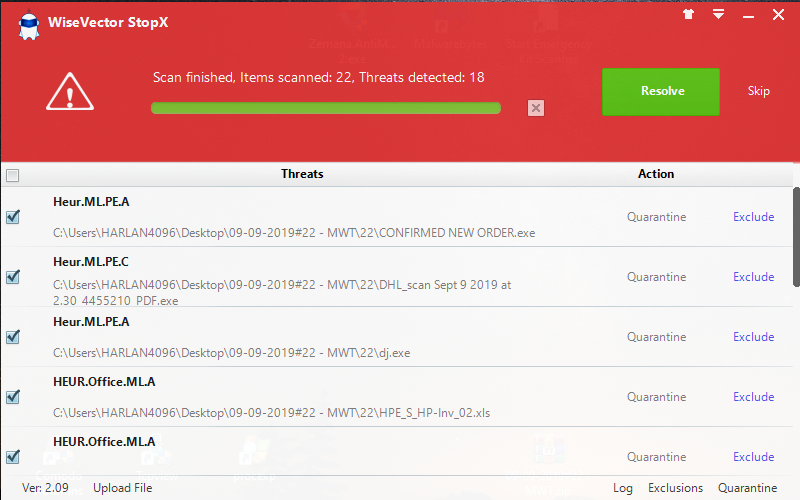
Task: Click Exclude for HPE_S_HP-Inv_02.xls
Action: [754, 397]
